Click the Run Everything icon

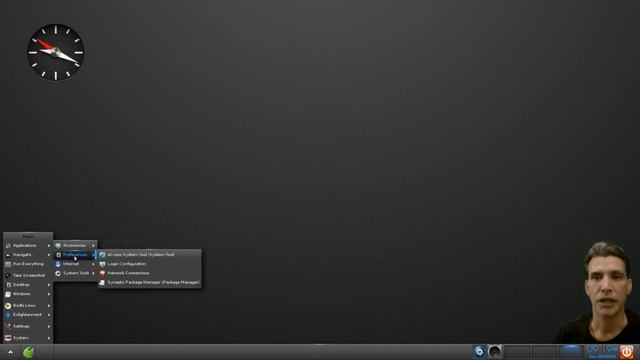click(8, 264)
